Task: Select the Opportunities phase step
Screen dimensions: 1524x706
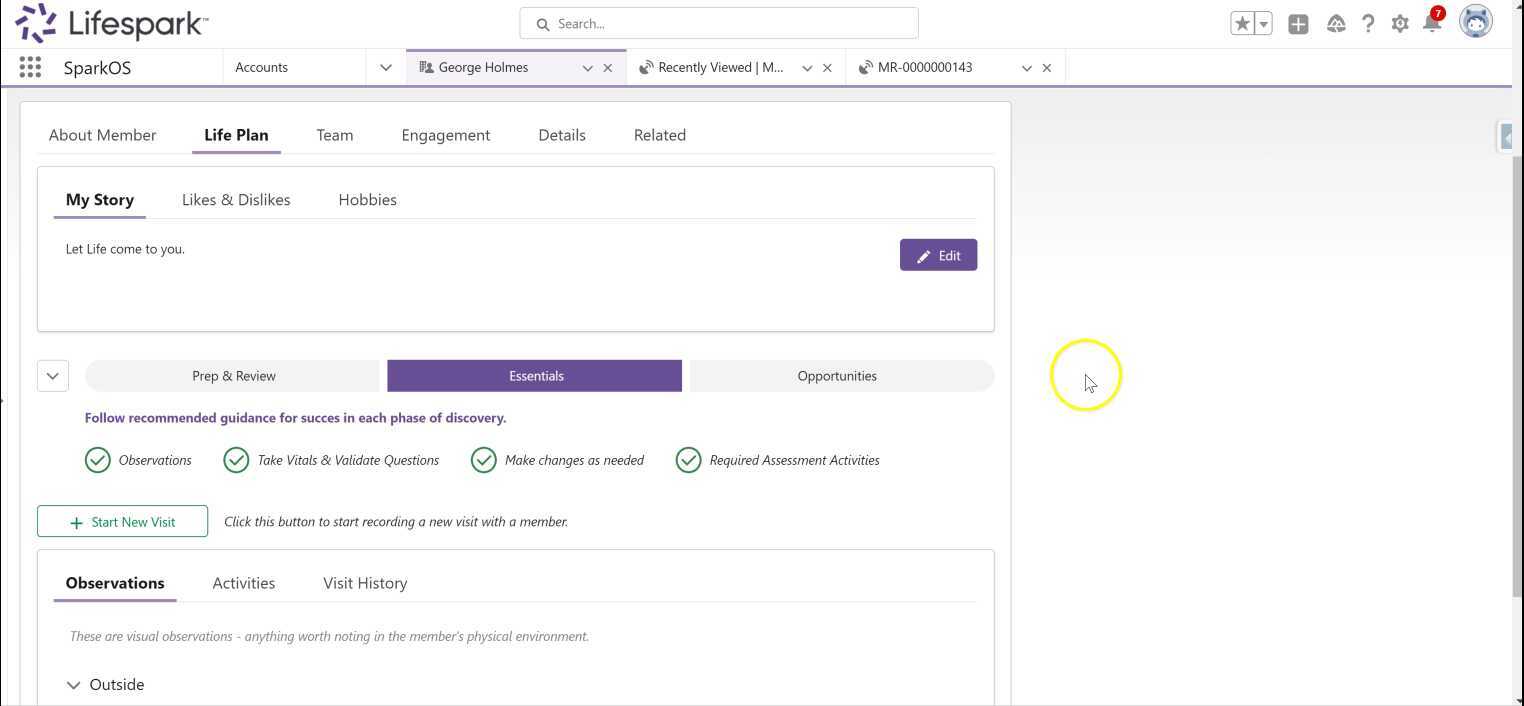Action: tap(837, 376)
